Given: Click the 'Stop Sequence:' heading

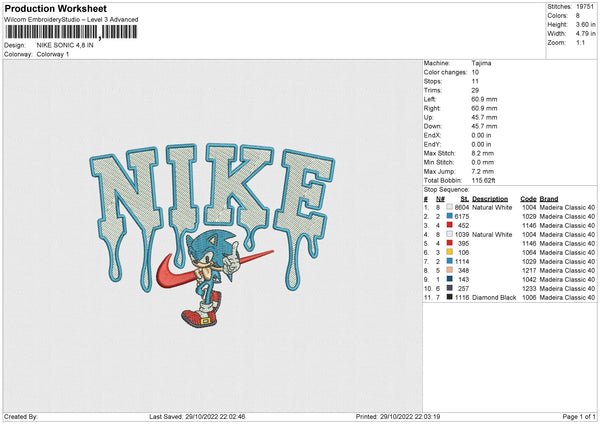Looking at the screenshot, I should [x=446, y=189].
